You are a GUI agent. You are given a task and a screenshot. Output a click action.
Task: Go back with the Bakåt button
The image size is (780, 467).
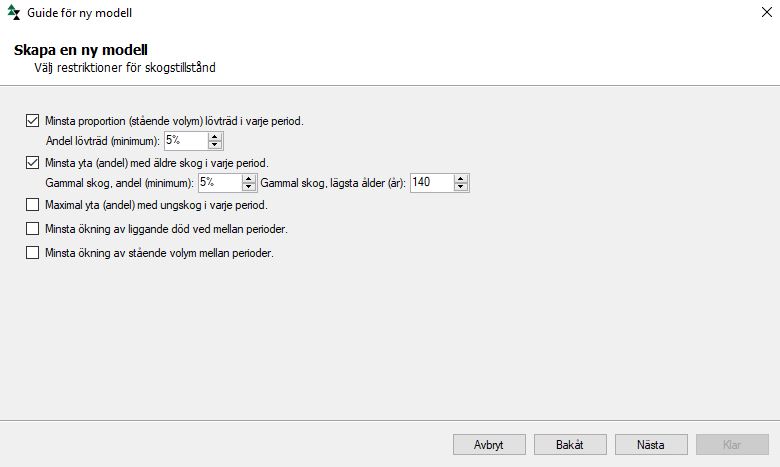coord(571,444)
